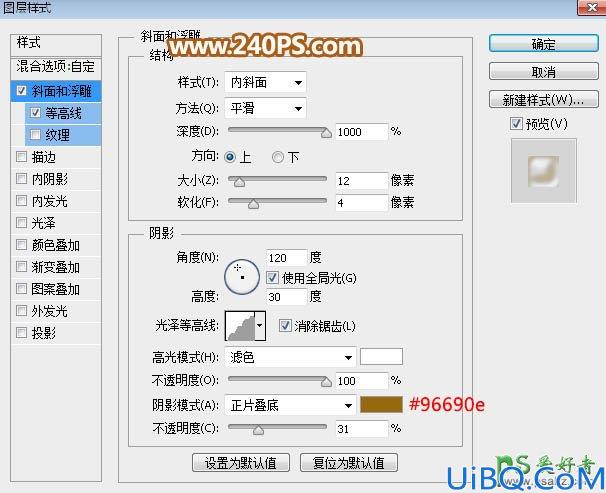Click the 深度 value field 1000

[x=361, y=132]
